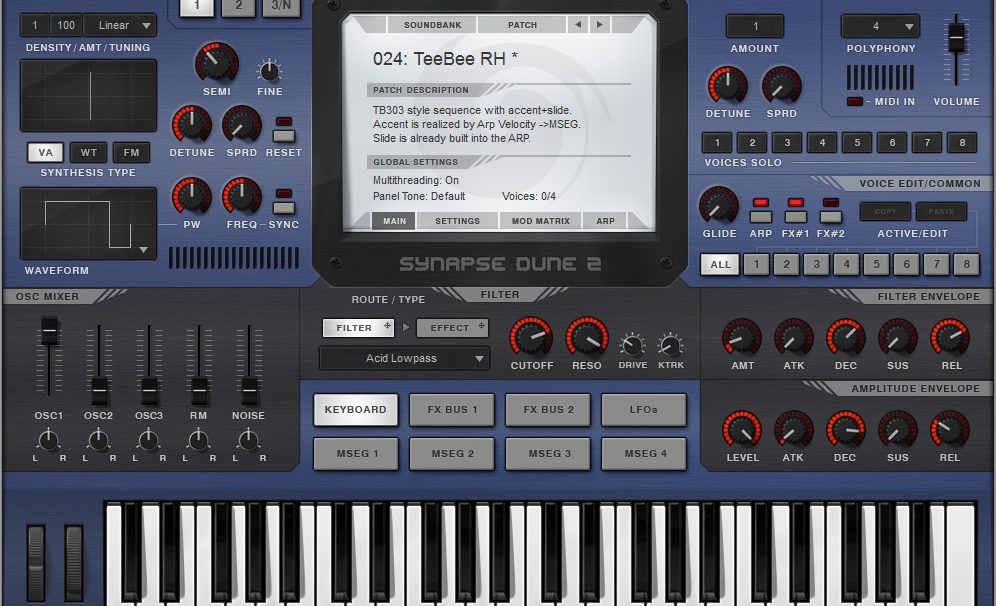The height and width of the screenshot is (606, 996).
Task: Select WT synthesis type
Action: [x=89, y=152]
